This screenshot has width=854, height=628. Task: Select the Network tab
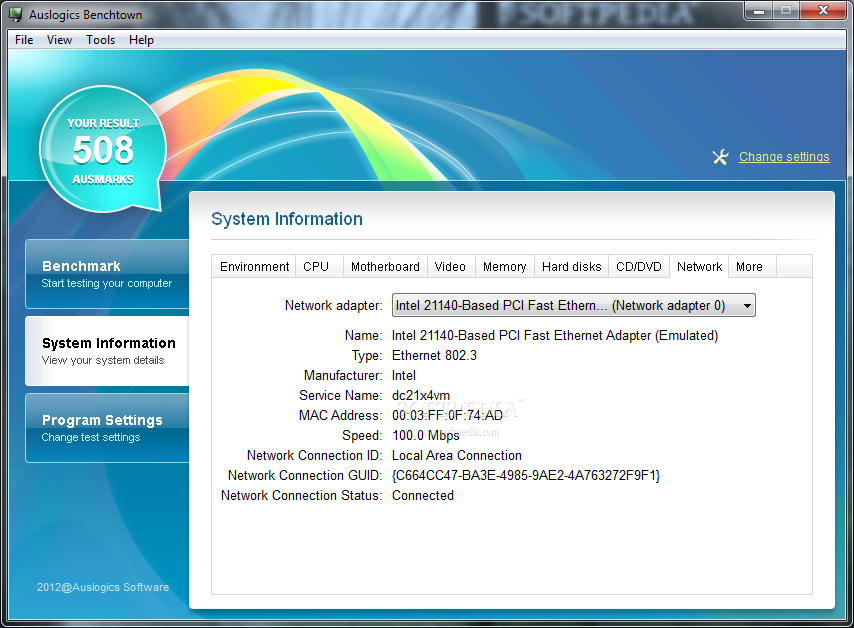(x=699, y=266)
